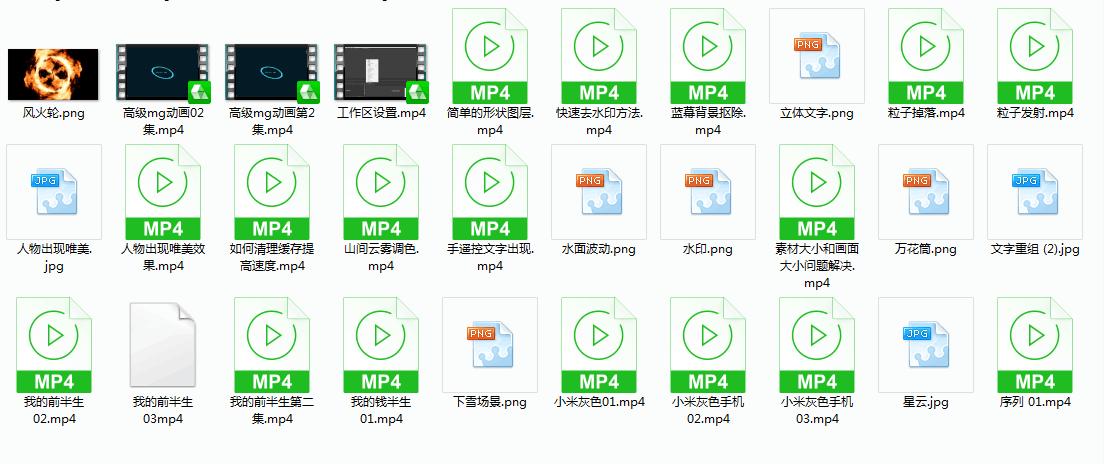This screenshot has height=464, width=1104.
Task: Select the 我的钱半生01.mp4 file icon
Action: click(381, 344)
